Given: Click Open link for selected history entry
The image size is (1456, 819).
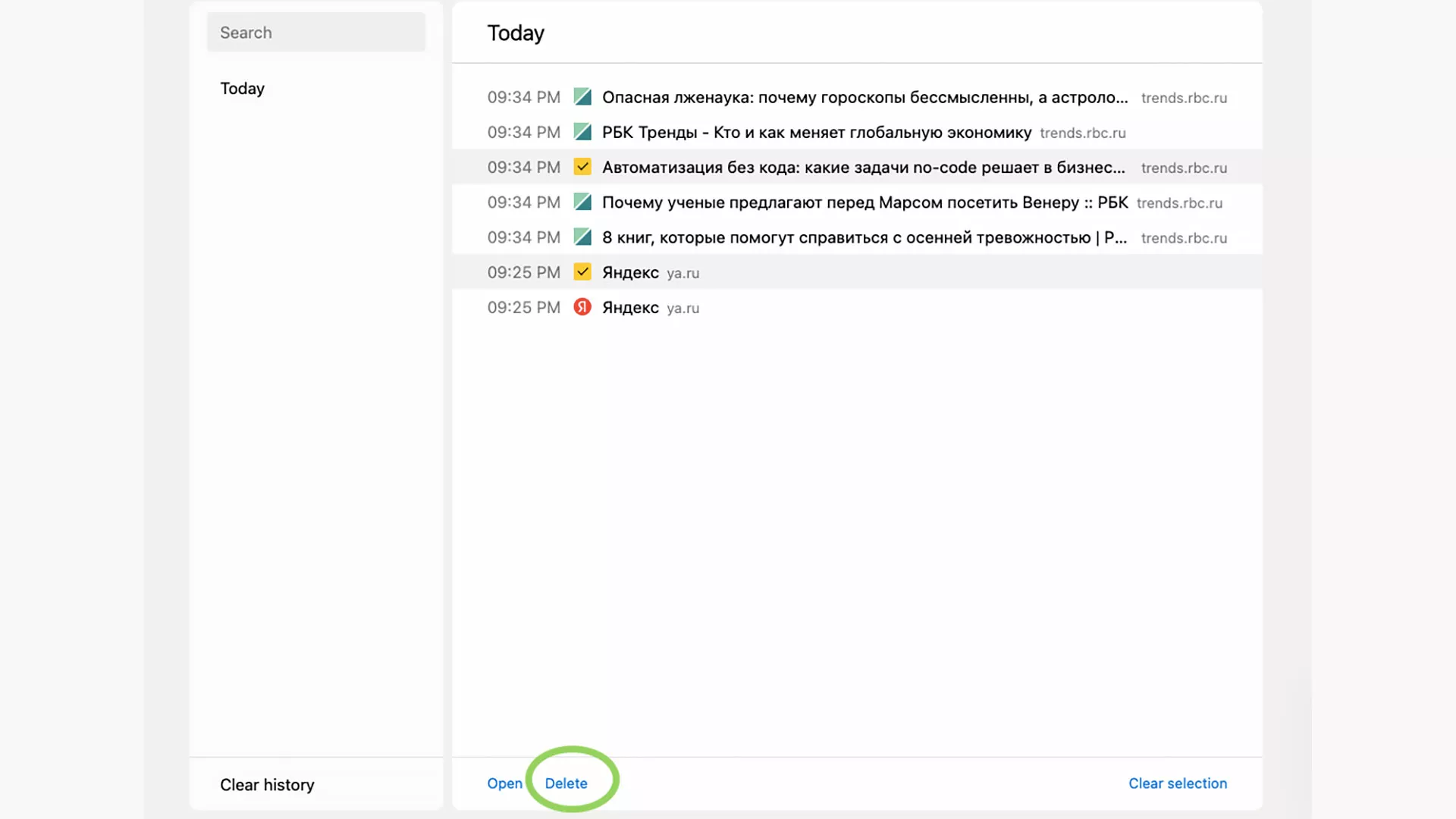Looking at the screenshot, I should point(505,783).
